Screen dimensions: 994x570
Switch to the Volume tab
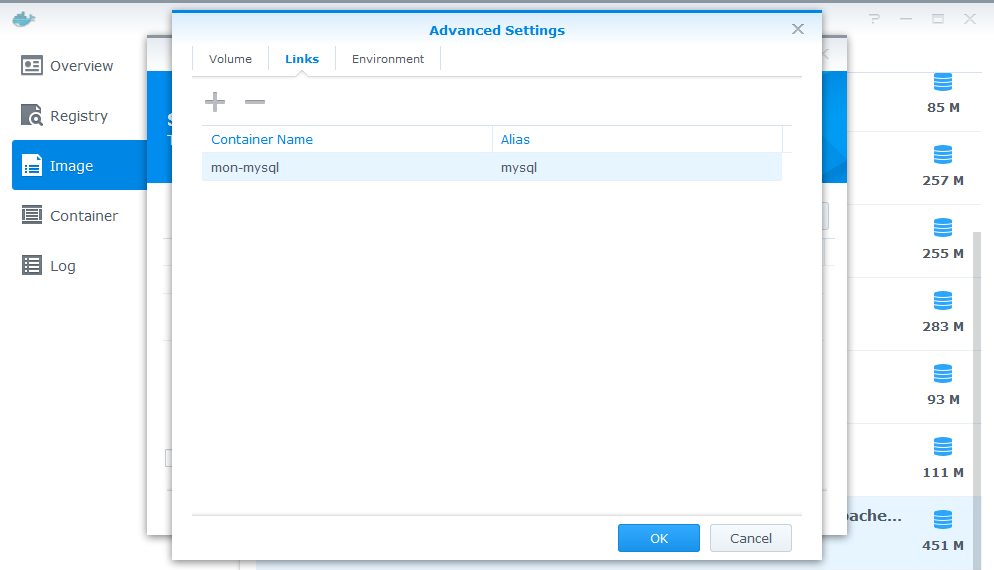point(230,59)
